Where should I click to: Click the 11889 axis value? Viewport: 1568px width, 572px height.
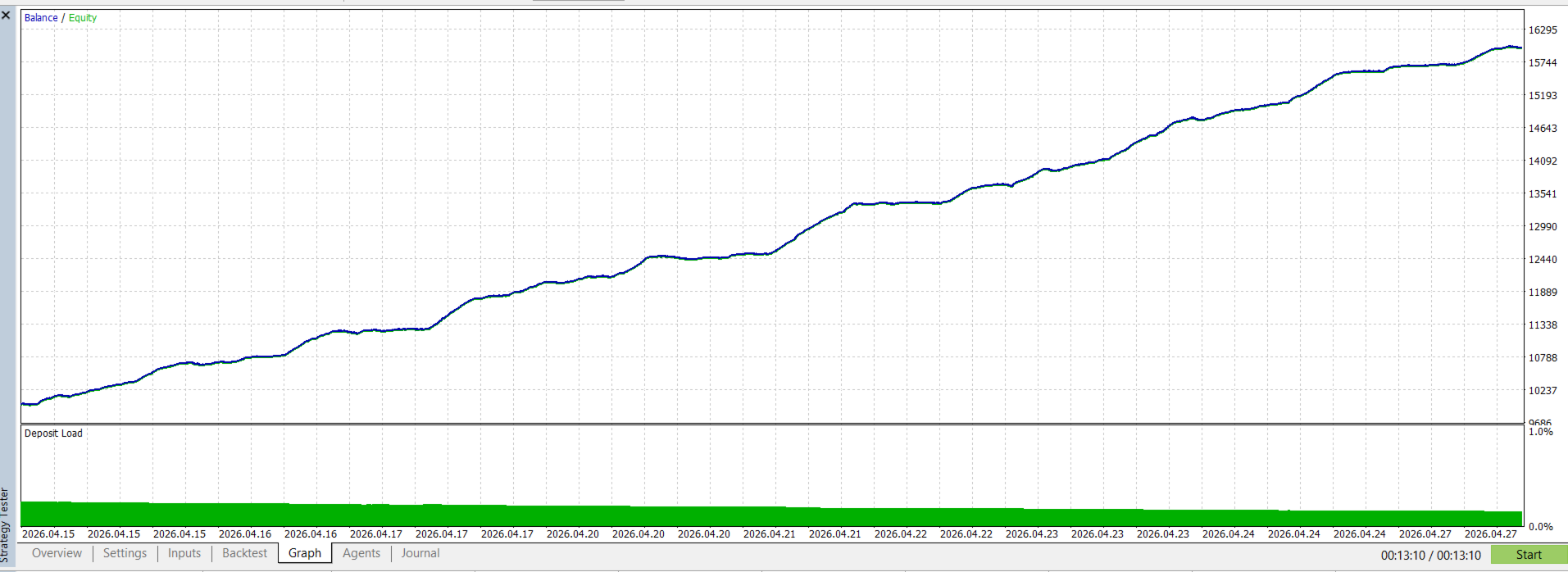click(1543, 292)
